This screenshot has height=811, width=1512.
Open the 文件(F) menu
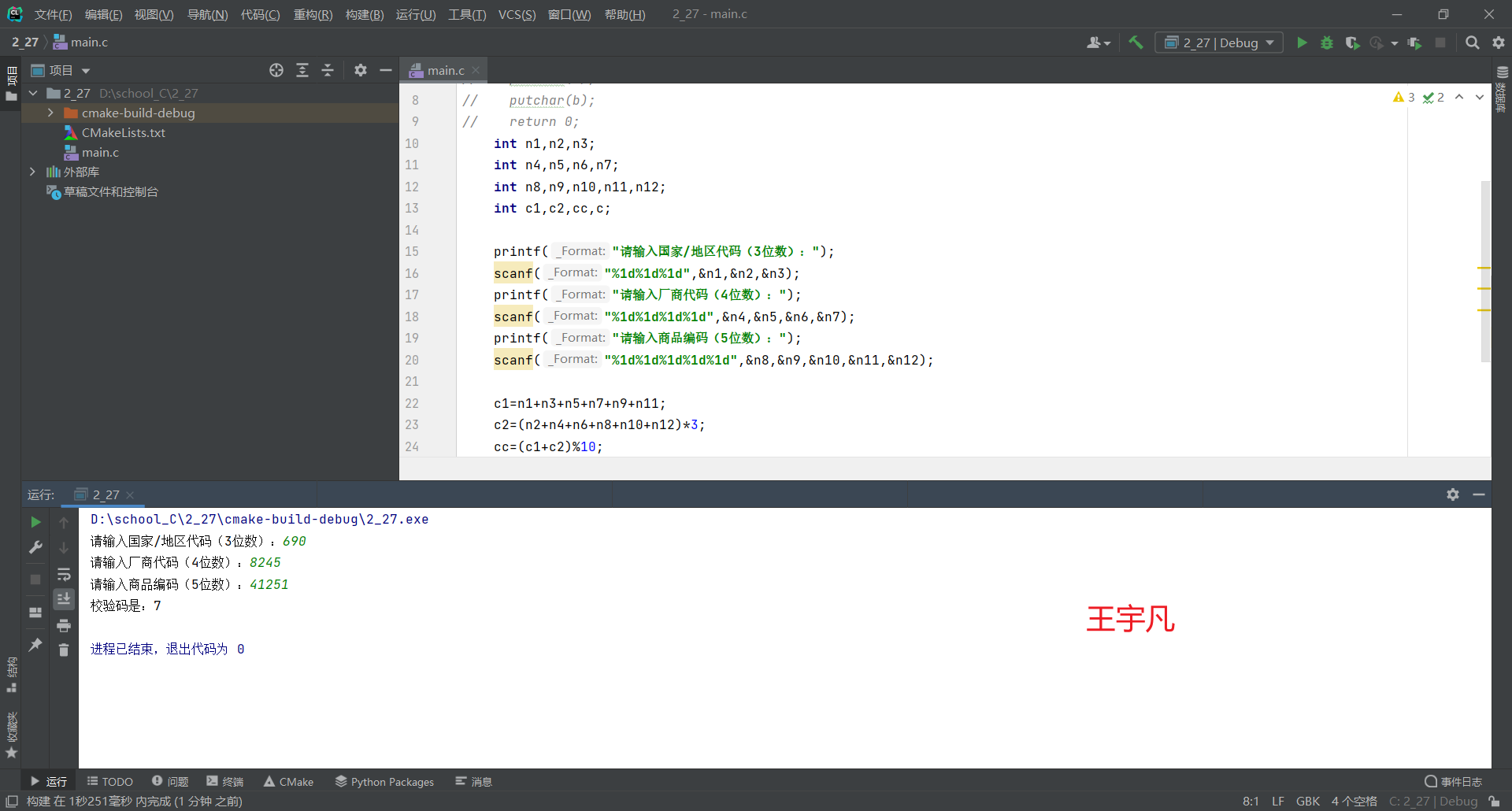(x=53, y=14)
